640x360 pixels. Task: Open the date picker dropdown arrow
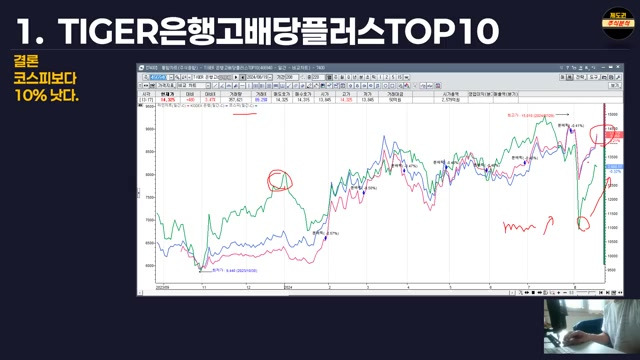pos(271,77)
